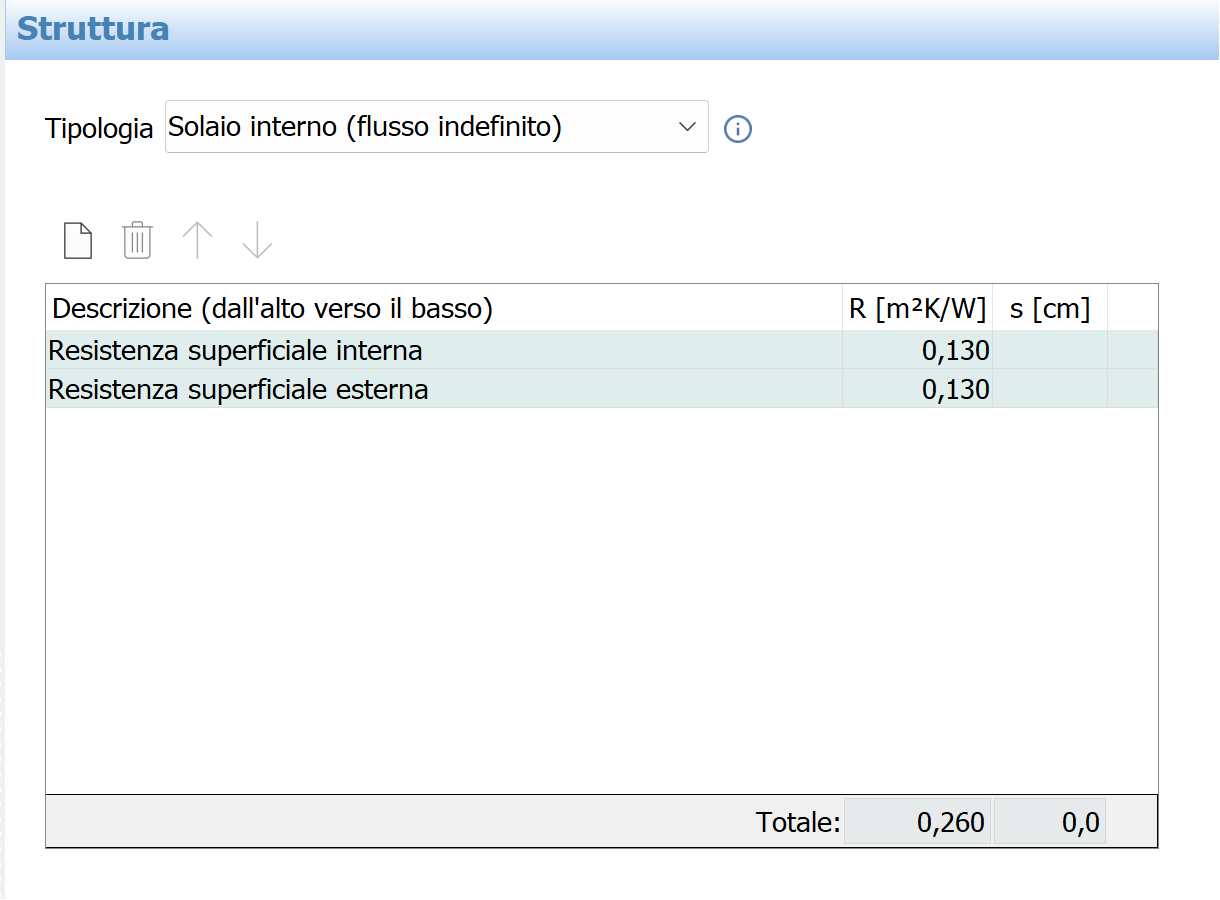This screenshot has height=900, width=1220.
Task: Open the Tipologia dropdown
Action: coord(437,127)
